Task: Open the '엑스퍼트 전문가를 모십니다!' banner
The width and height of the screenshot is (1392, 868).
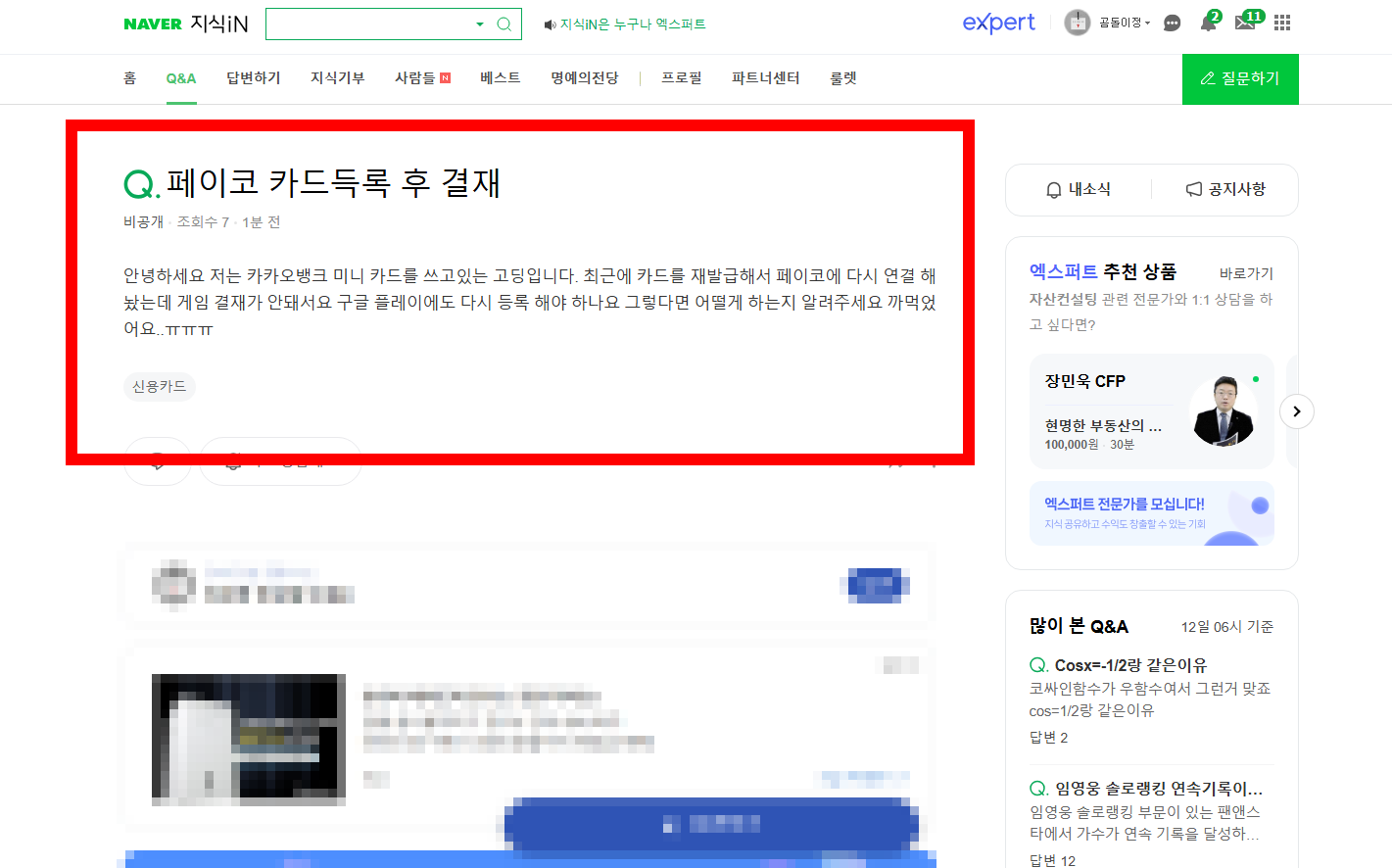Action: click(x=1152, y=513)
